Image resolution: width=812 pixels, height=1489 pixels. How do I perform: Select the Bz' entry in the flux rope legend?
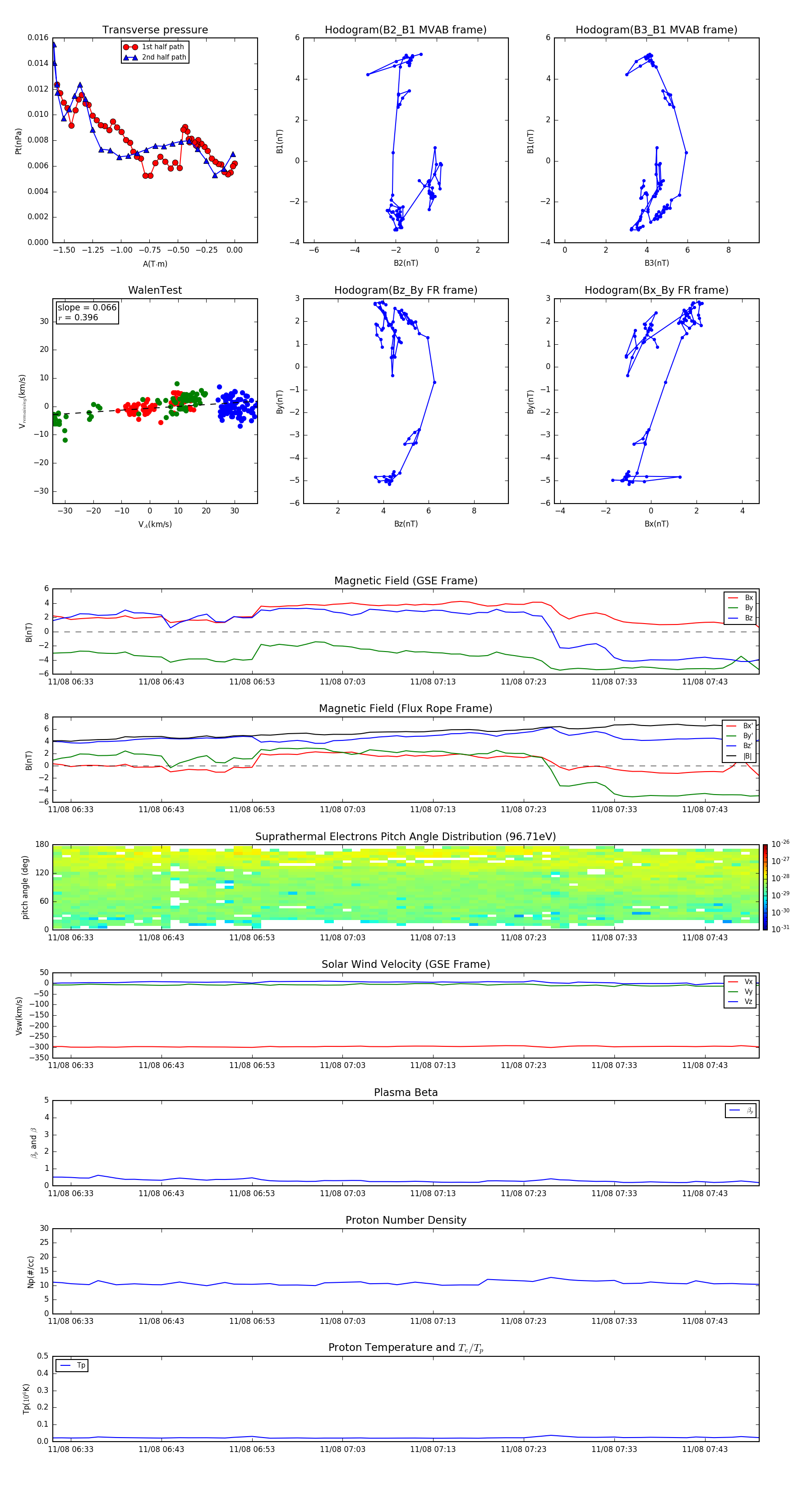click(740, 746)
